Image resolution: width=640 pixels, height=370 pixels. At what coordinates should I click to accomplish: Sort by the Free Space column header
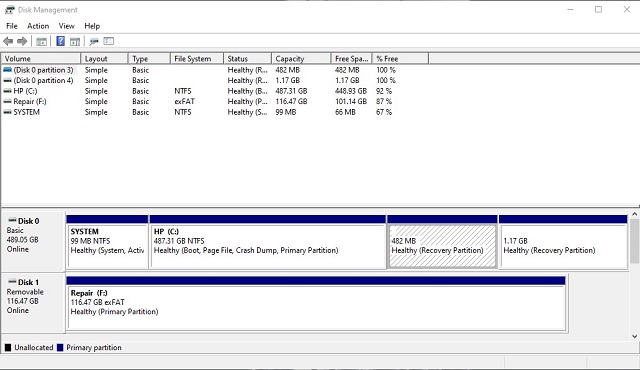tap(351, 59)
